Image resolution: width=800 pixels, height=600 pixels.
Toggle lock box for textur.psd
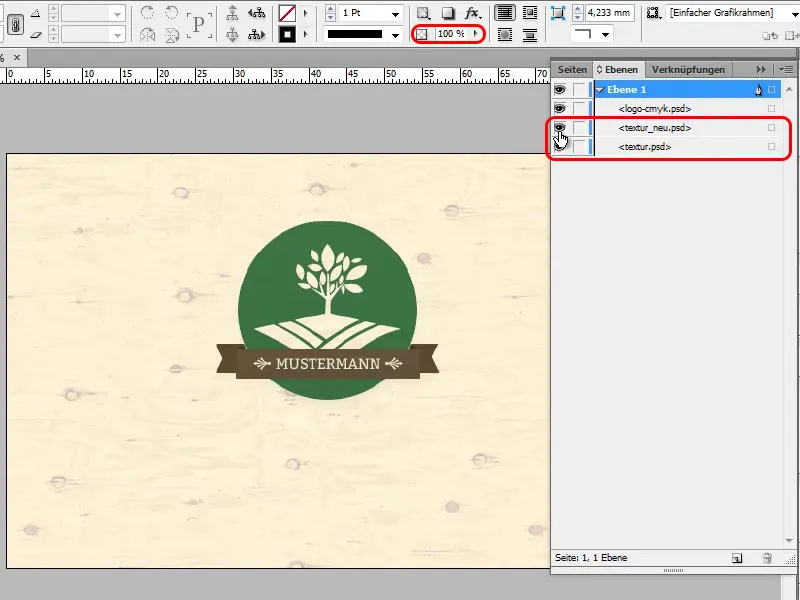tap(579, 147)
